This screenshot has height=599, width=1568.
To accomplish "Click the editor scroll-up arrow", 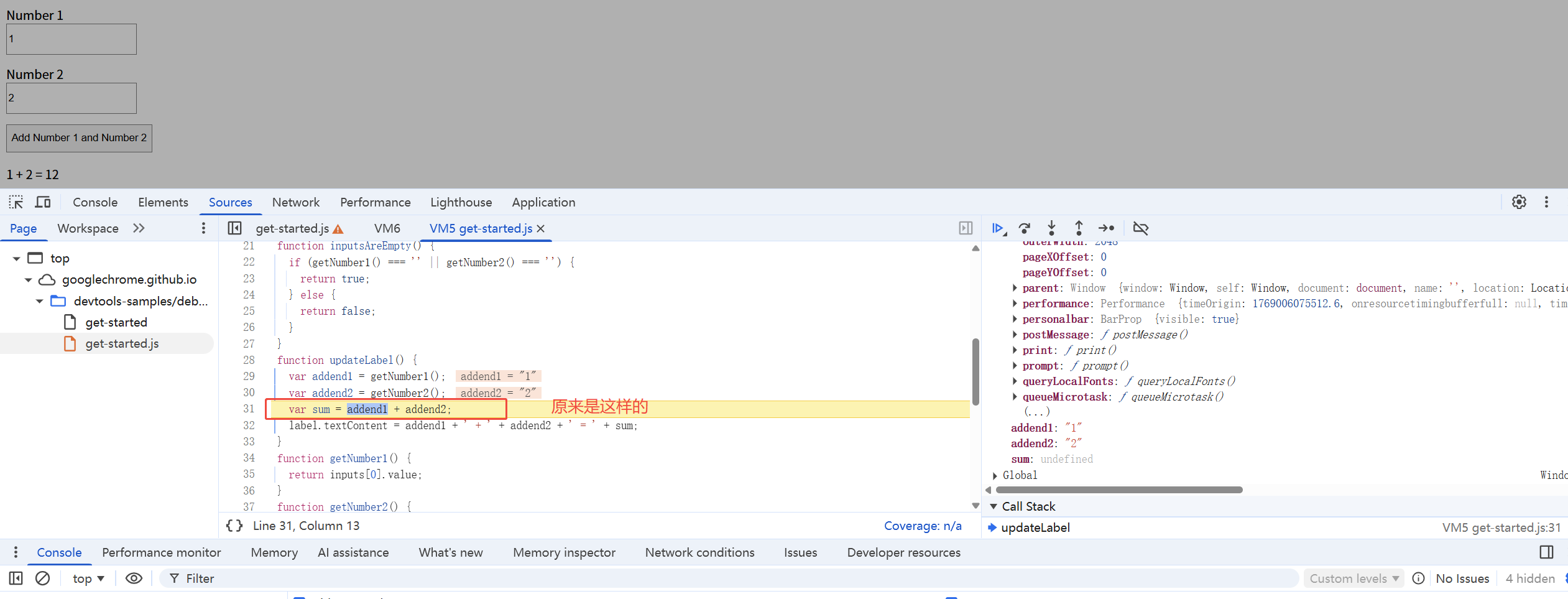I will (975, 249).
